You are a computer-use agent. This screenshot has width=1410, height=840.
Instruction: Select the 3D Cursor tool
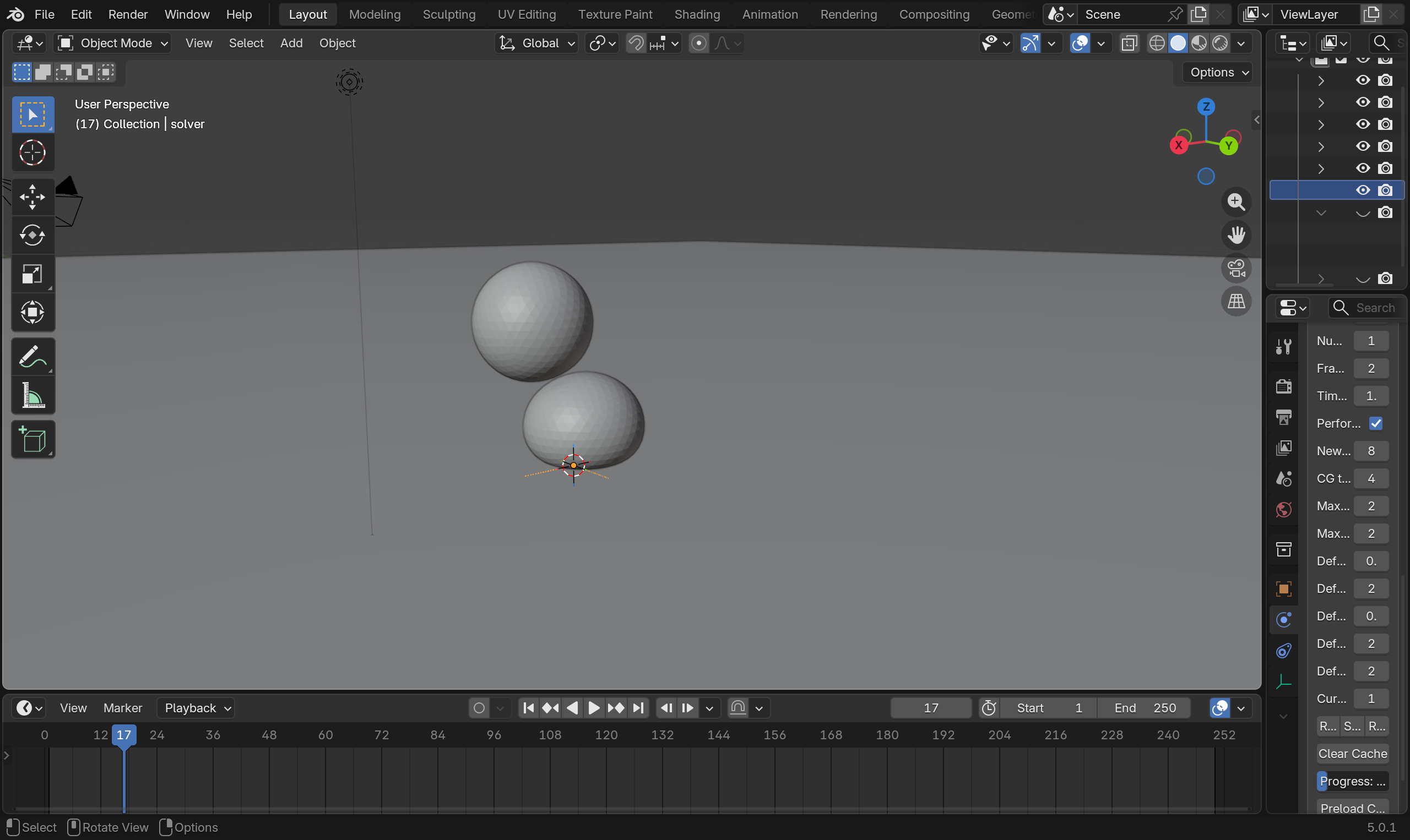(32, 152)
